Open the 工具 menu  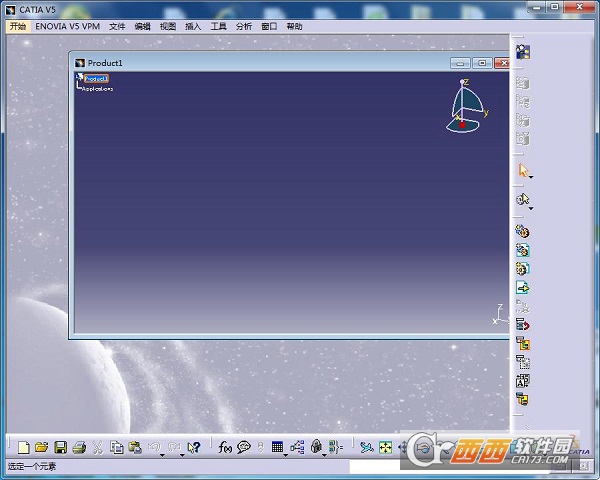[x=218, y=26]
